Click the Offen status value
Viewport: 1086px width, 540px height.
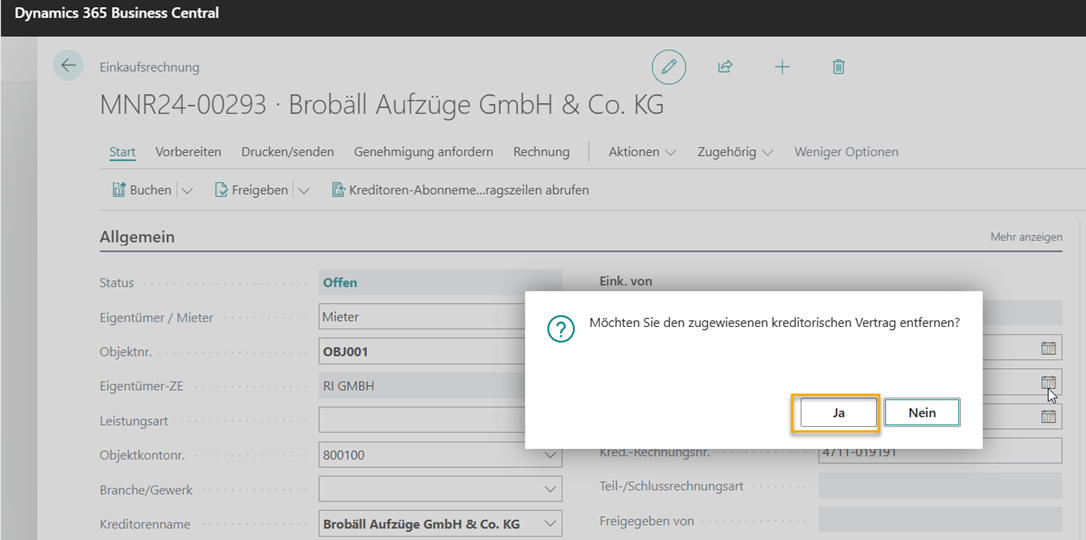[x=340, y=282]
